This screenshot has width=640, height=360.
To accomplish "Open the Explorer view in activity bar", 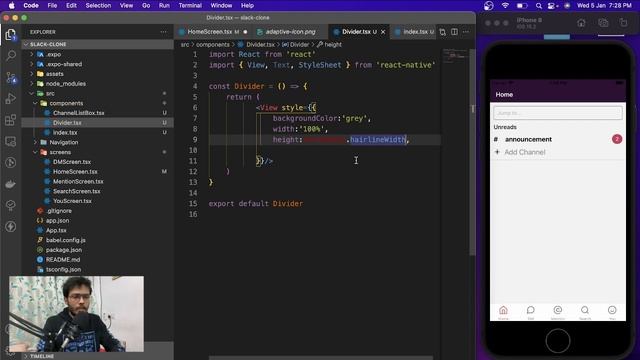I will (x=11, y=34).
